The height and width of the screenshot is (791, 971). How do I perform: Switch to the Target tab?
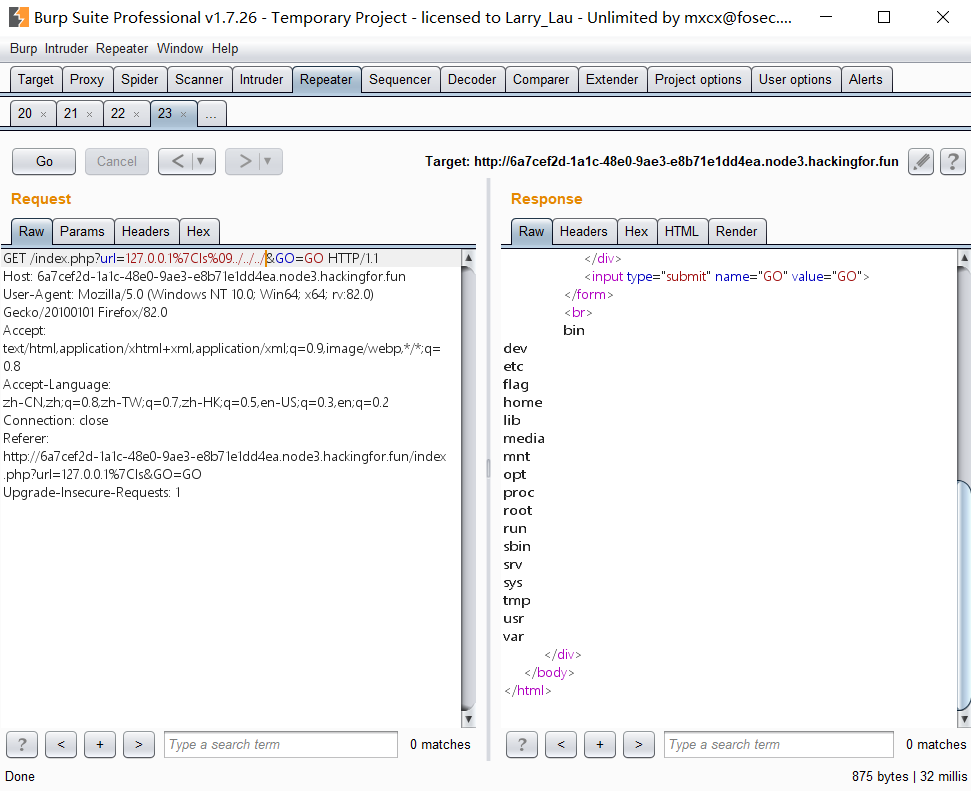pos(36,80)
